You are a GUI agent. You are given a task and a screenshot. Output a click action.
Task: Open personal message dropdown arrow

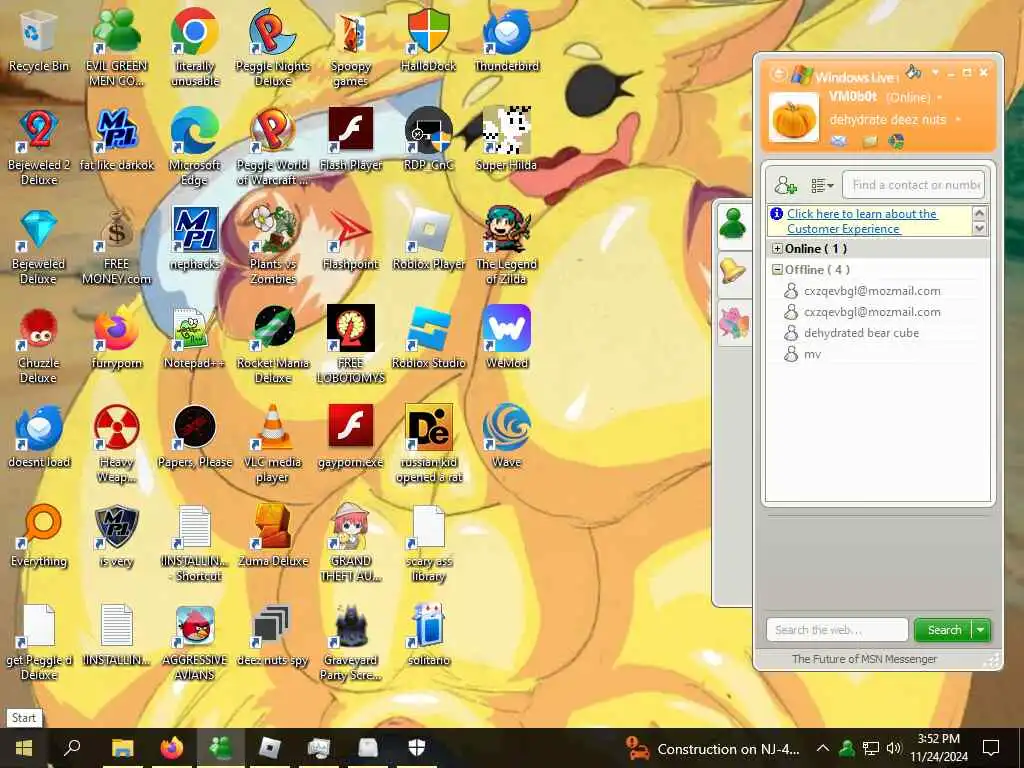click(959, 120)
